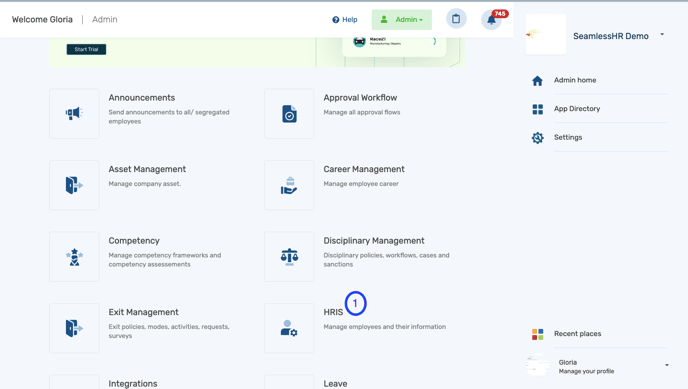Click Gloria's profile avatar
The width and height of the screenshot is (688, 389).
(x=537, y=365)
